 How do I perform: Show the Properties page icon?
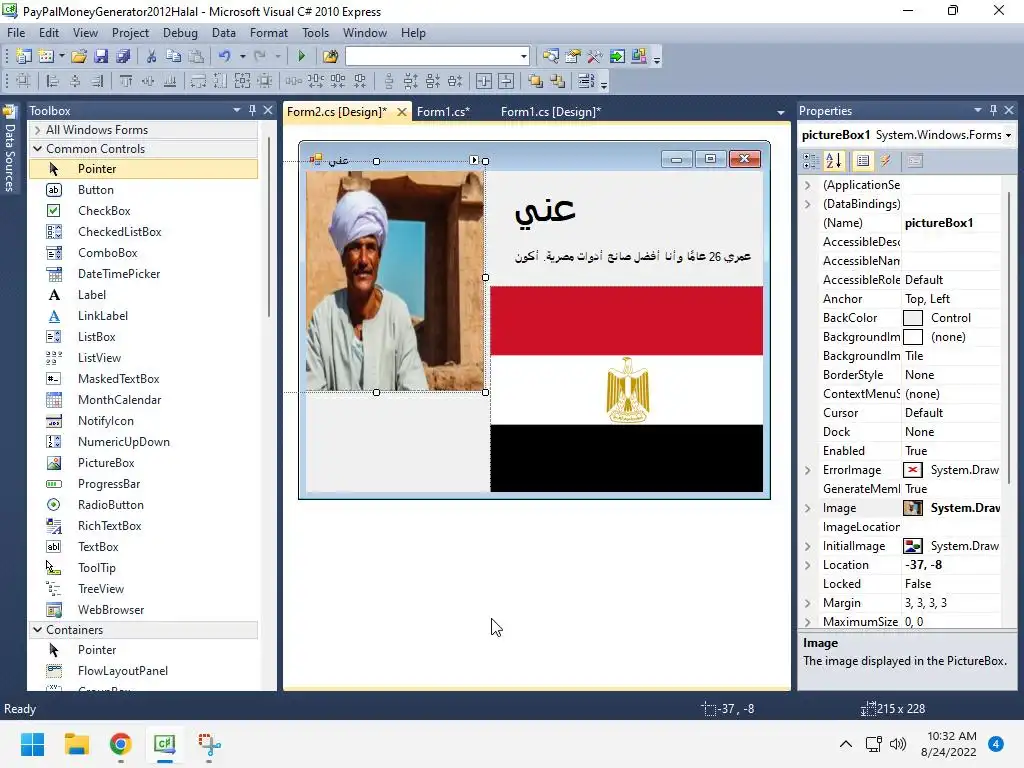coord(863,161)
